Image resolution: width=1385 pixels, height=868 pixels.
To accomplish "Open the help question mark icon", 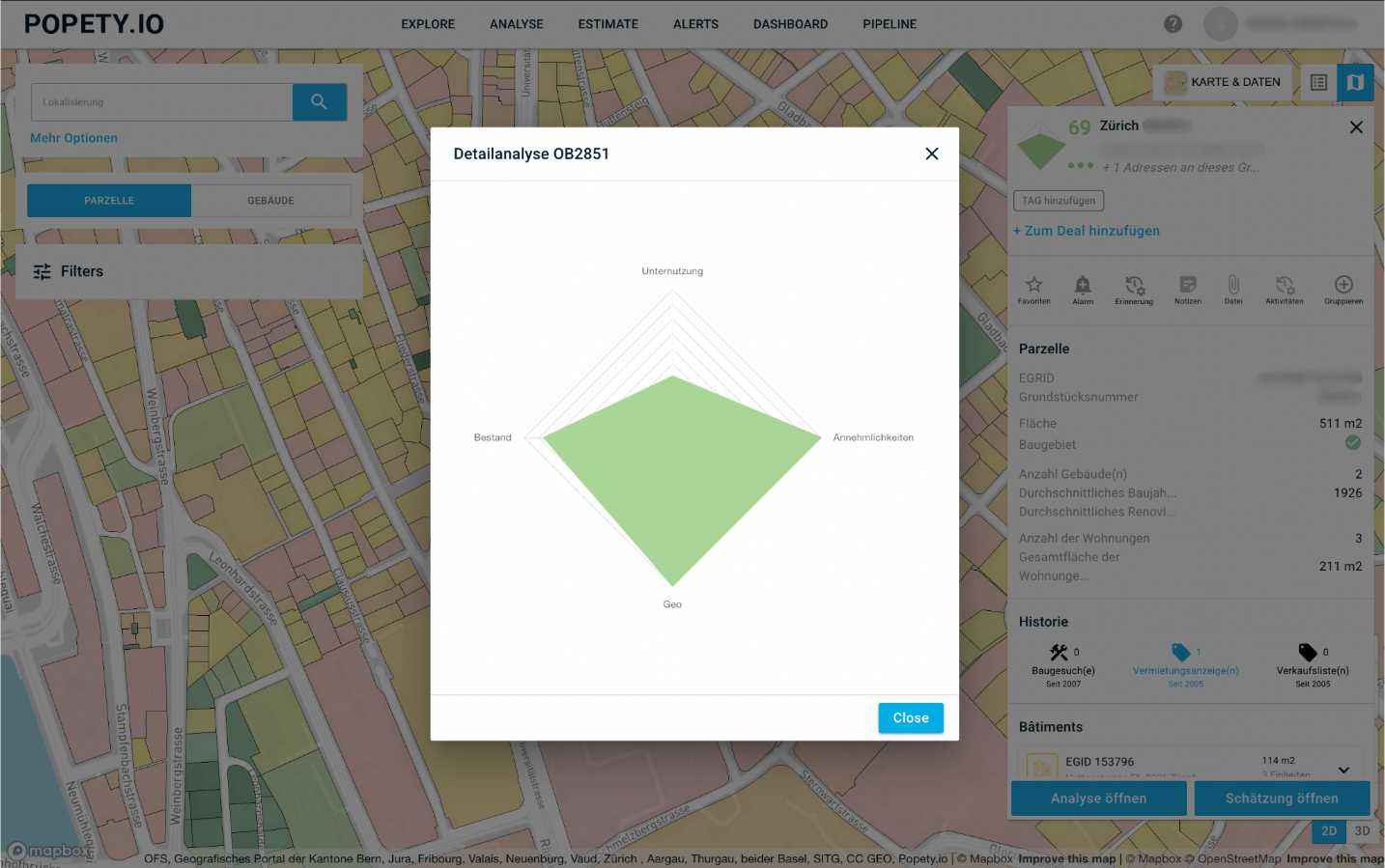I will point(1173,24).
